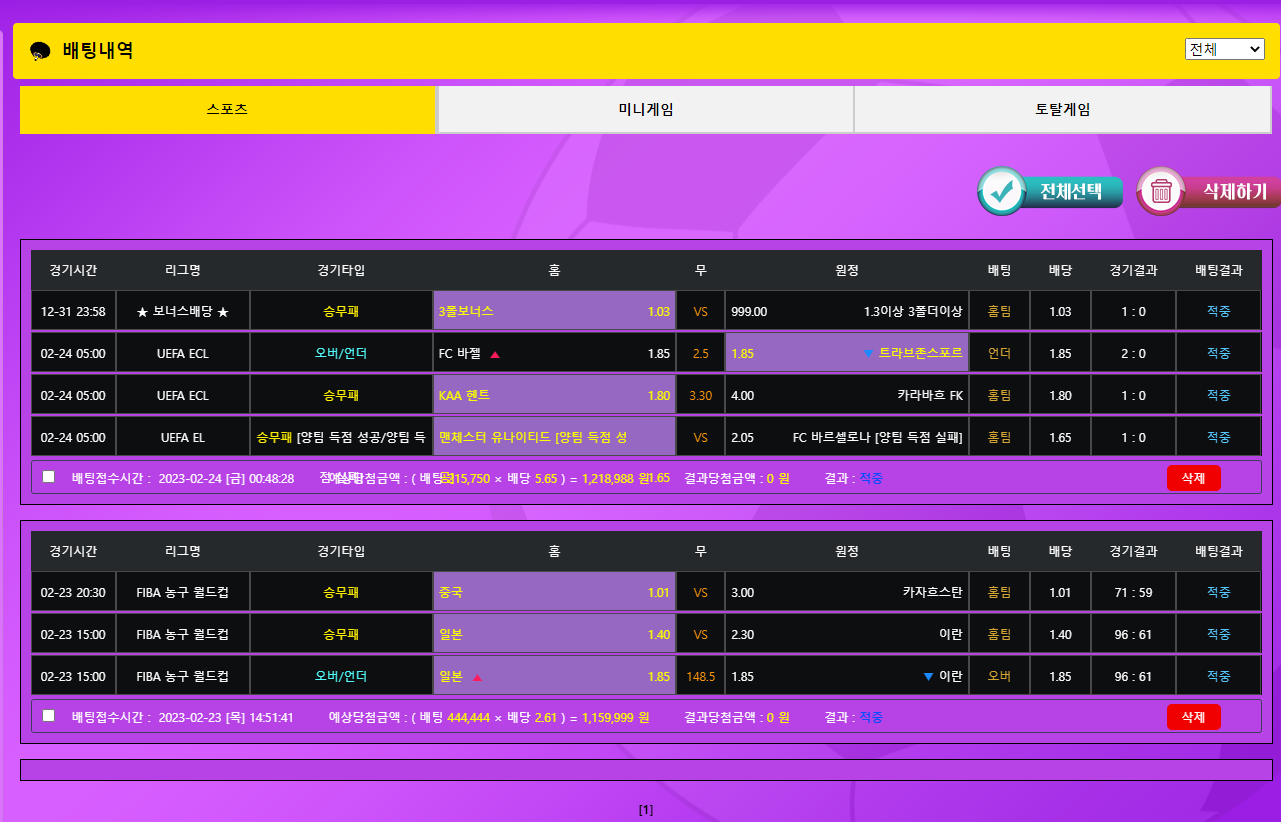The height and width of the screenshot is (822, 1281).
Task: Open the 전체 filter dropdown
Action: (1224, 49)
